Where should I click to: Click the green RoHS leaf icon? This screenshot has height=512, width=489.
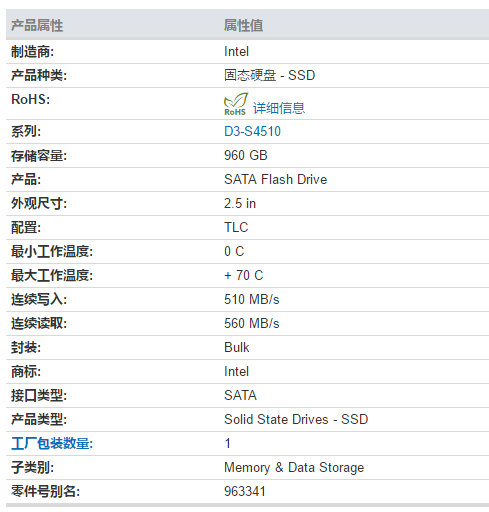click(236, 104)
